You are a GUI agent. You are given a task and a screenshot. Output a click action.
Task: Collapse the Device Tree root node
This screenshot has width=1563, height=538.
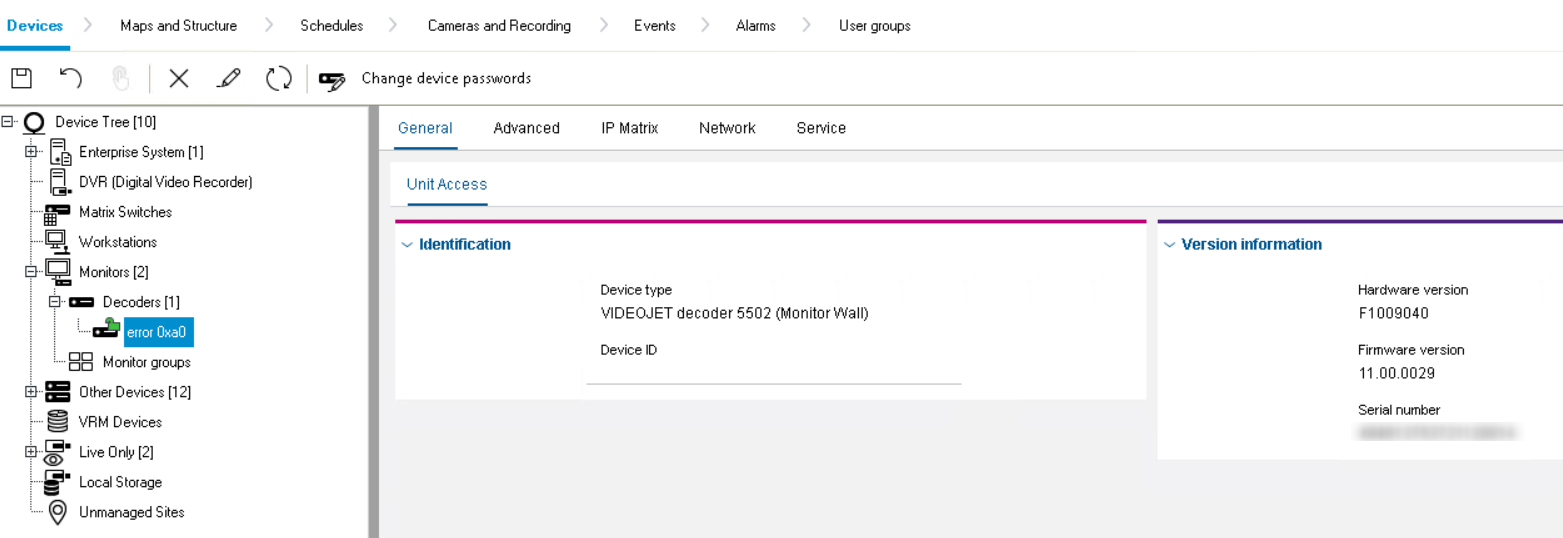(x=8, y=122)
